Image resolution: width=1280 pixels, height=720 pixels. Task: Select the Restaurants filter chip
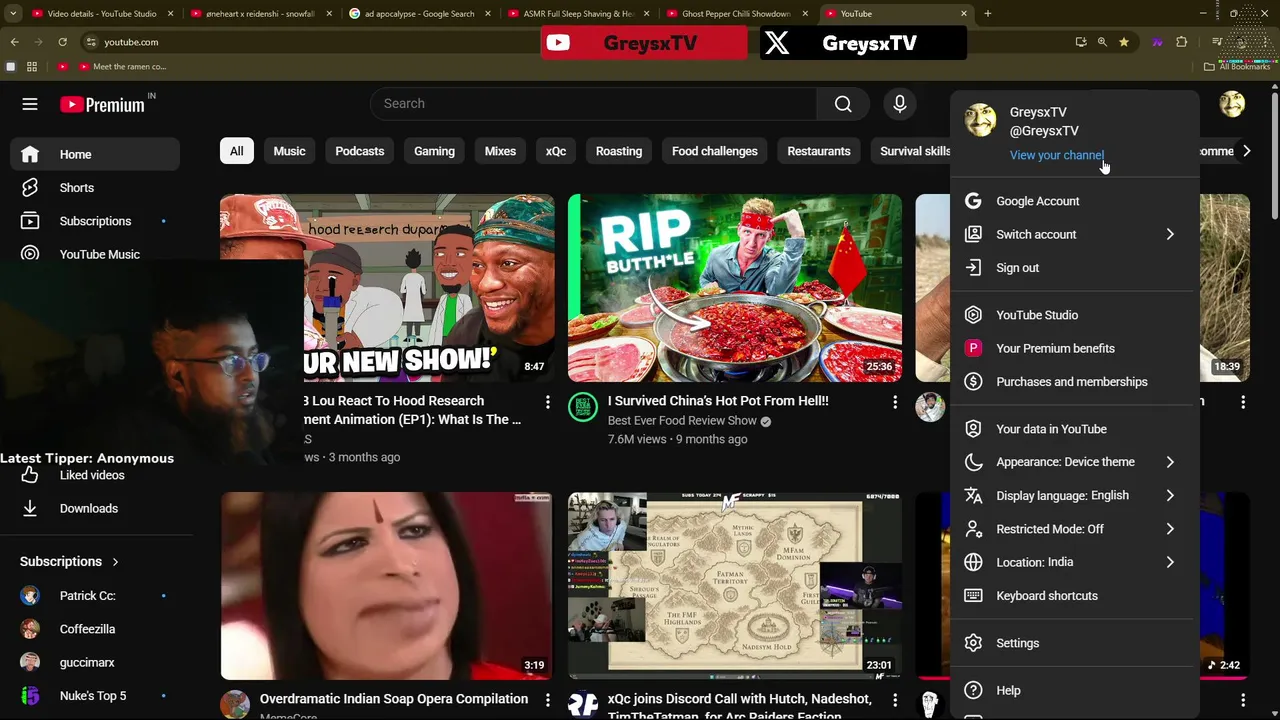click(x=819, y=151)
